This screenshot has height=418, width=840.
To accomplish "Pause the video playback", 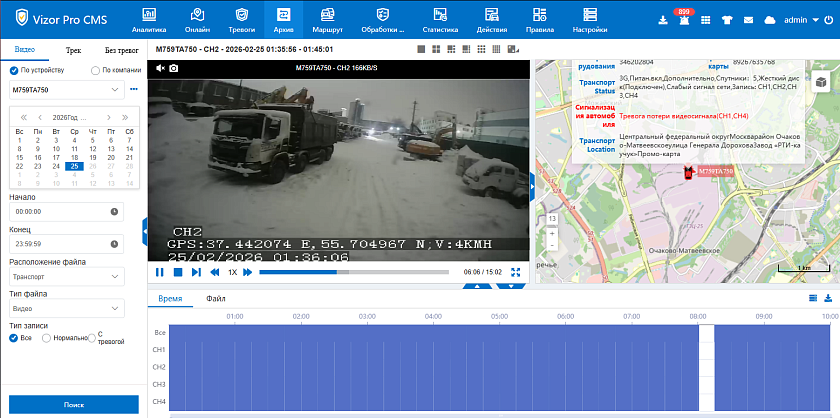I will [160, 272].
